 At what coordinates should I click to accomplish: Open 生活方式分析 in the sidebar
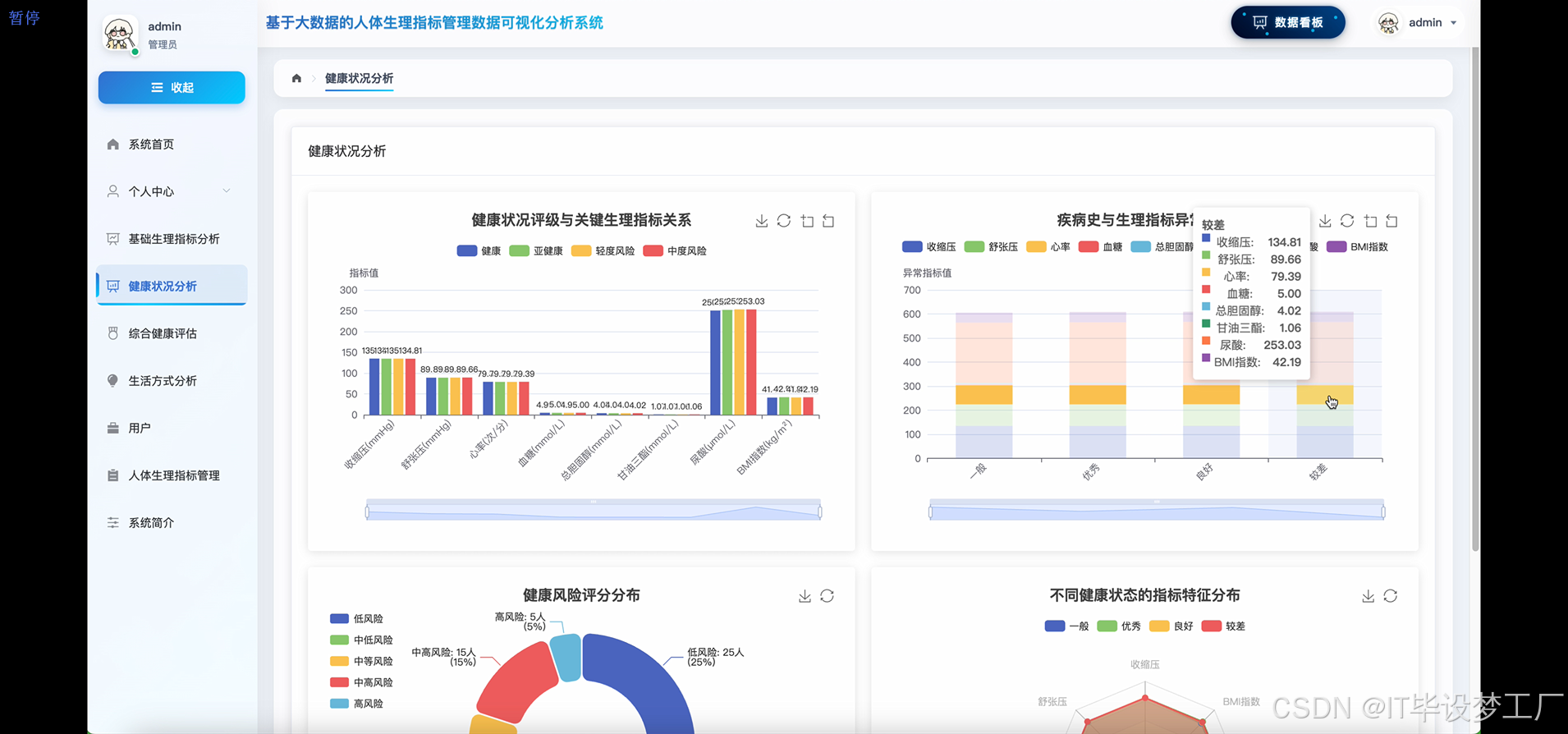(172, 381)
